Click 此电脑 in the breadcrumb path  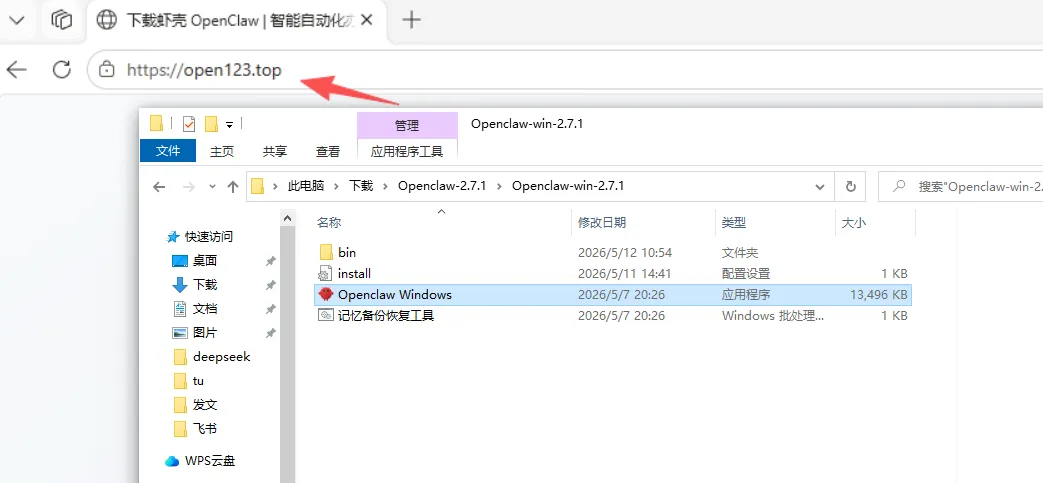pyautogui.click(x=306, y=186)
